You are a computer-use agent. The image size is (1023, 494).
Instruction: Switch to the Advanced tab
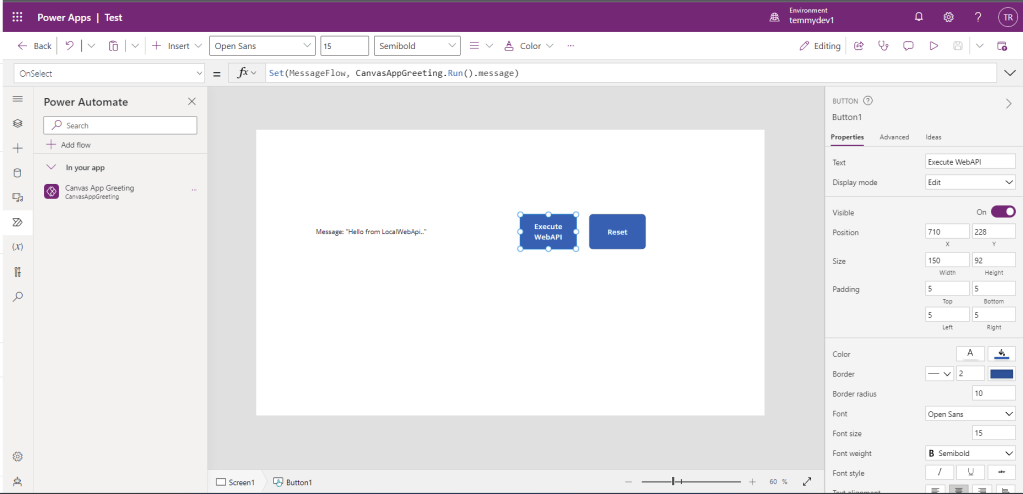(894, 137)
